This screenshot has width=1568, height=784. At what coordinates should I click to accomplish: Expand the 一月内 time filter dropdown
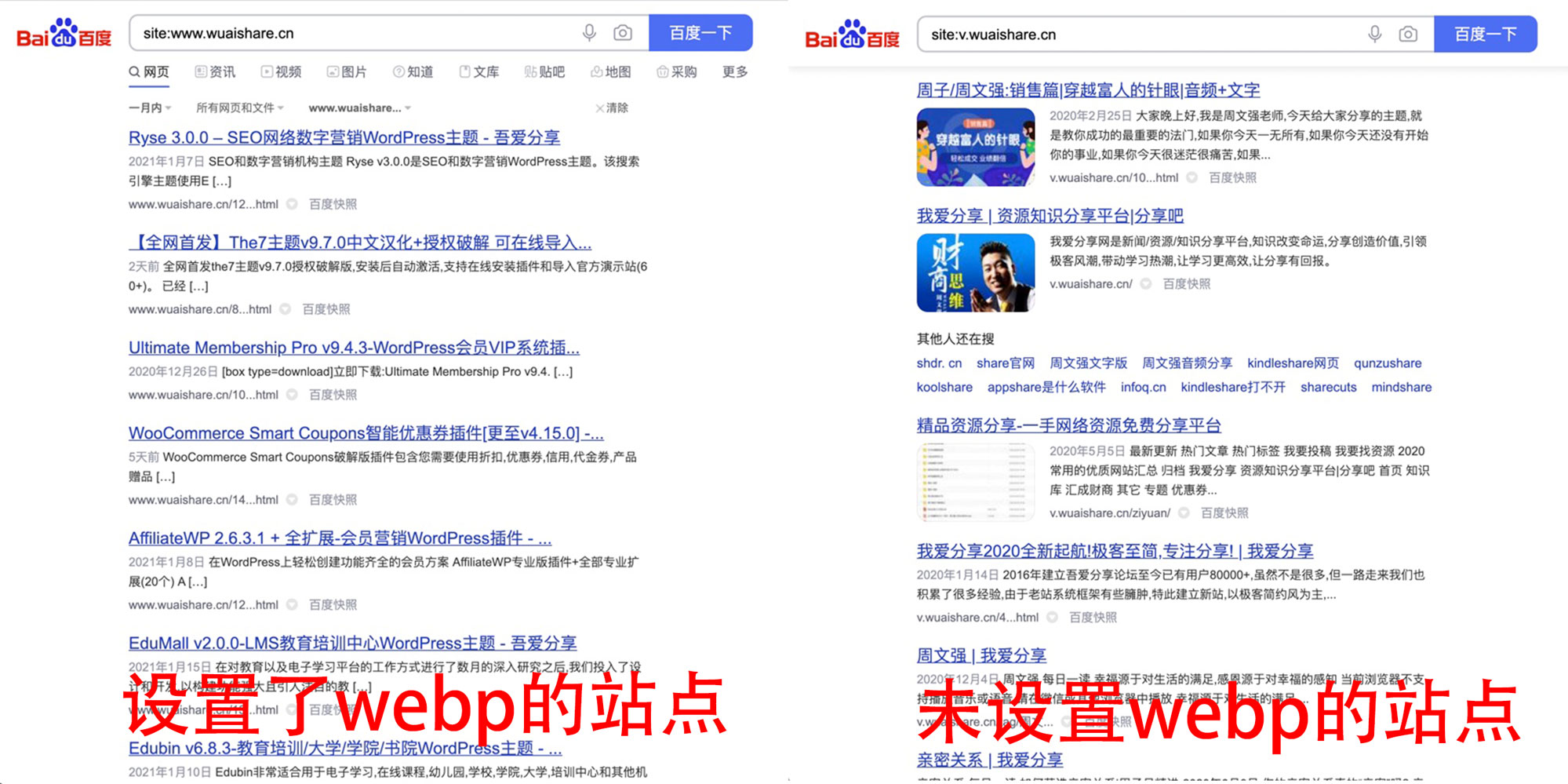tap(150, 108)
